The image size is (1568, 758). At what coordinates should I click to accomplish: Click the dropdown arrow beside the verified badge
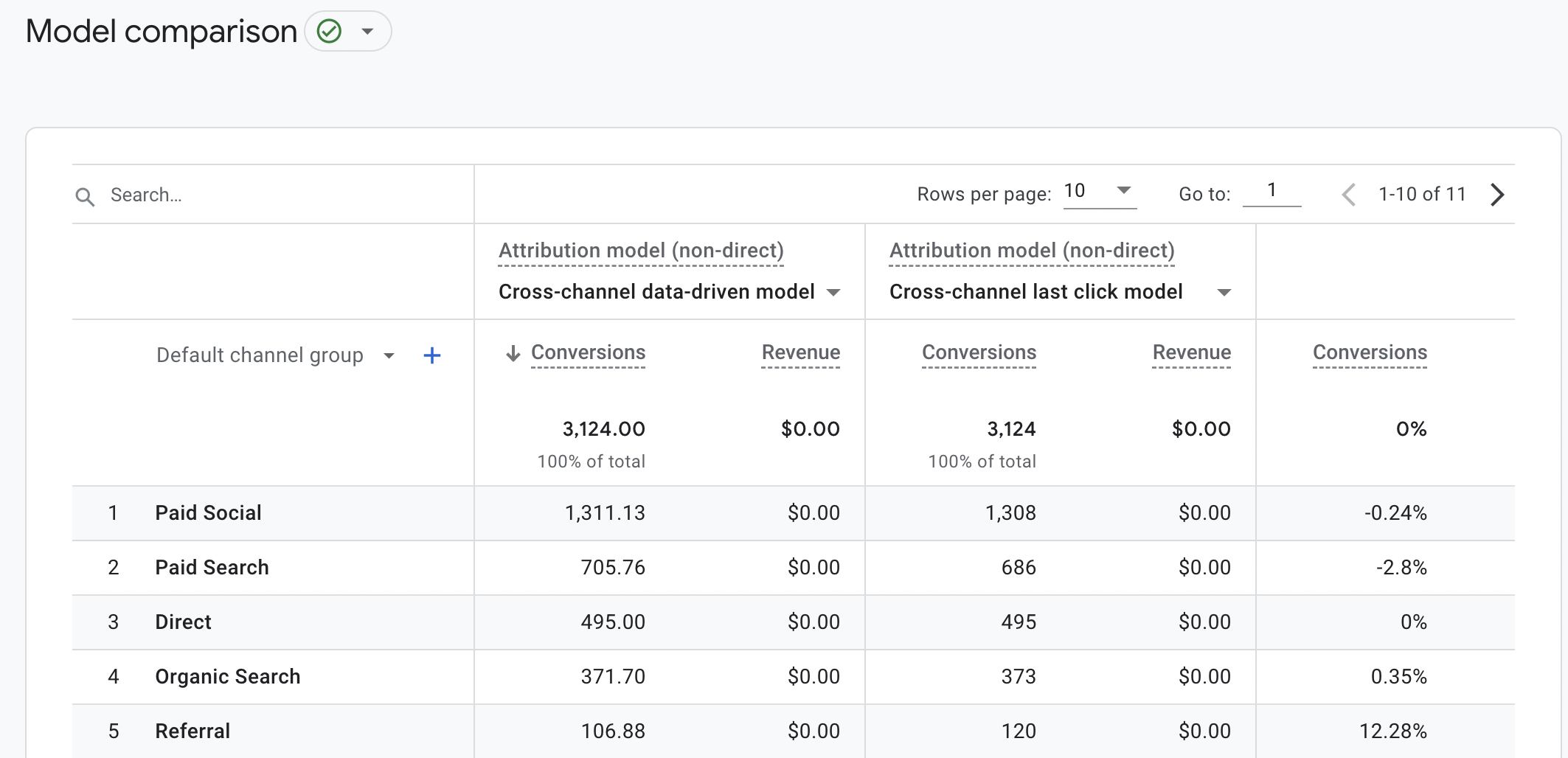[367, 31]
